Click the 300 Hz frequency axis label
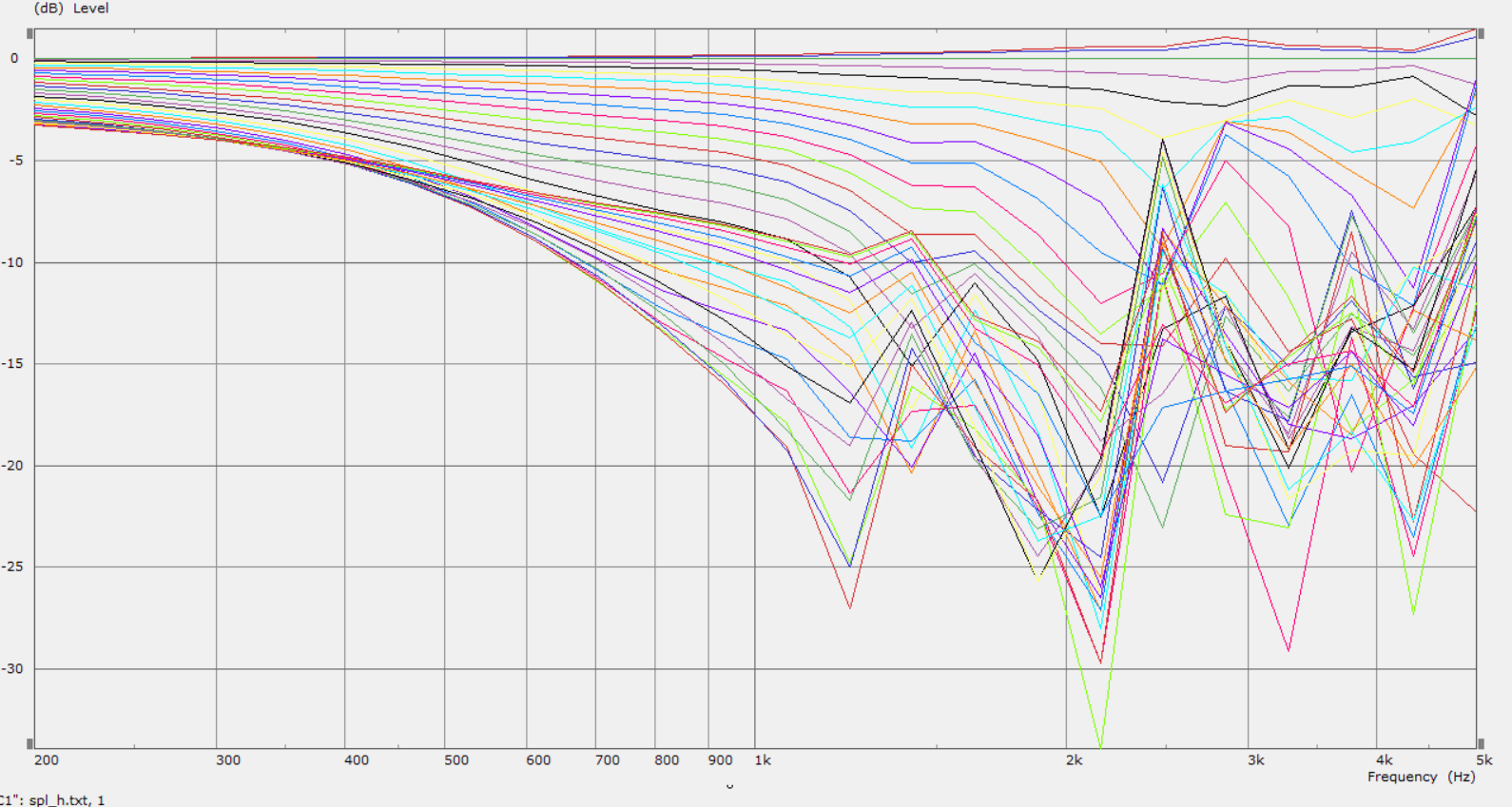 click(x=228, y=760)
